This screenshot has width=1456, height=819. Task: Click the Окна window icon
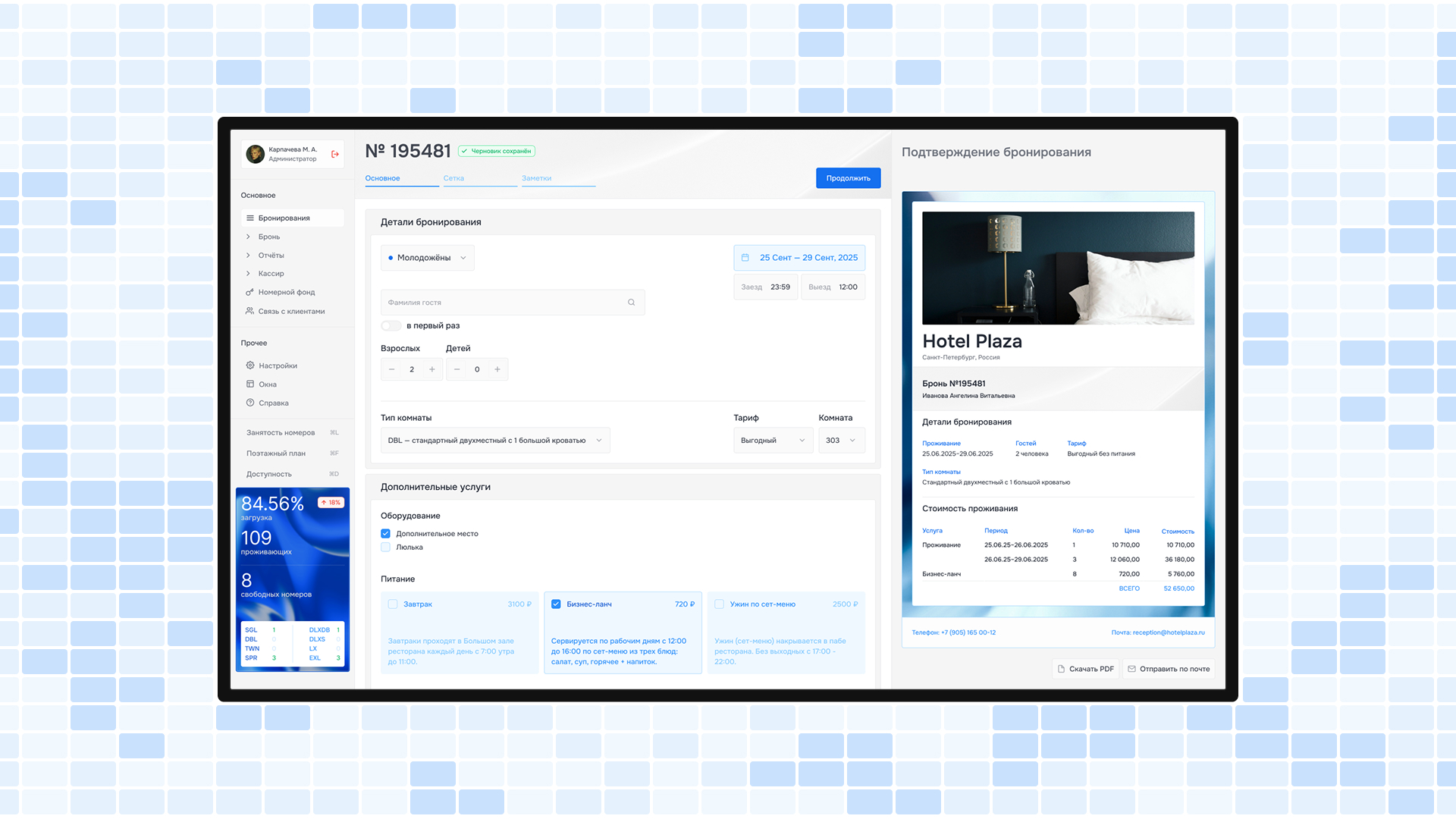pyautogui.click(x=250, y=384)
